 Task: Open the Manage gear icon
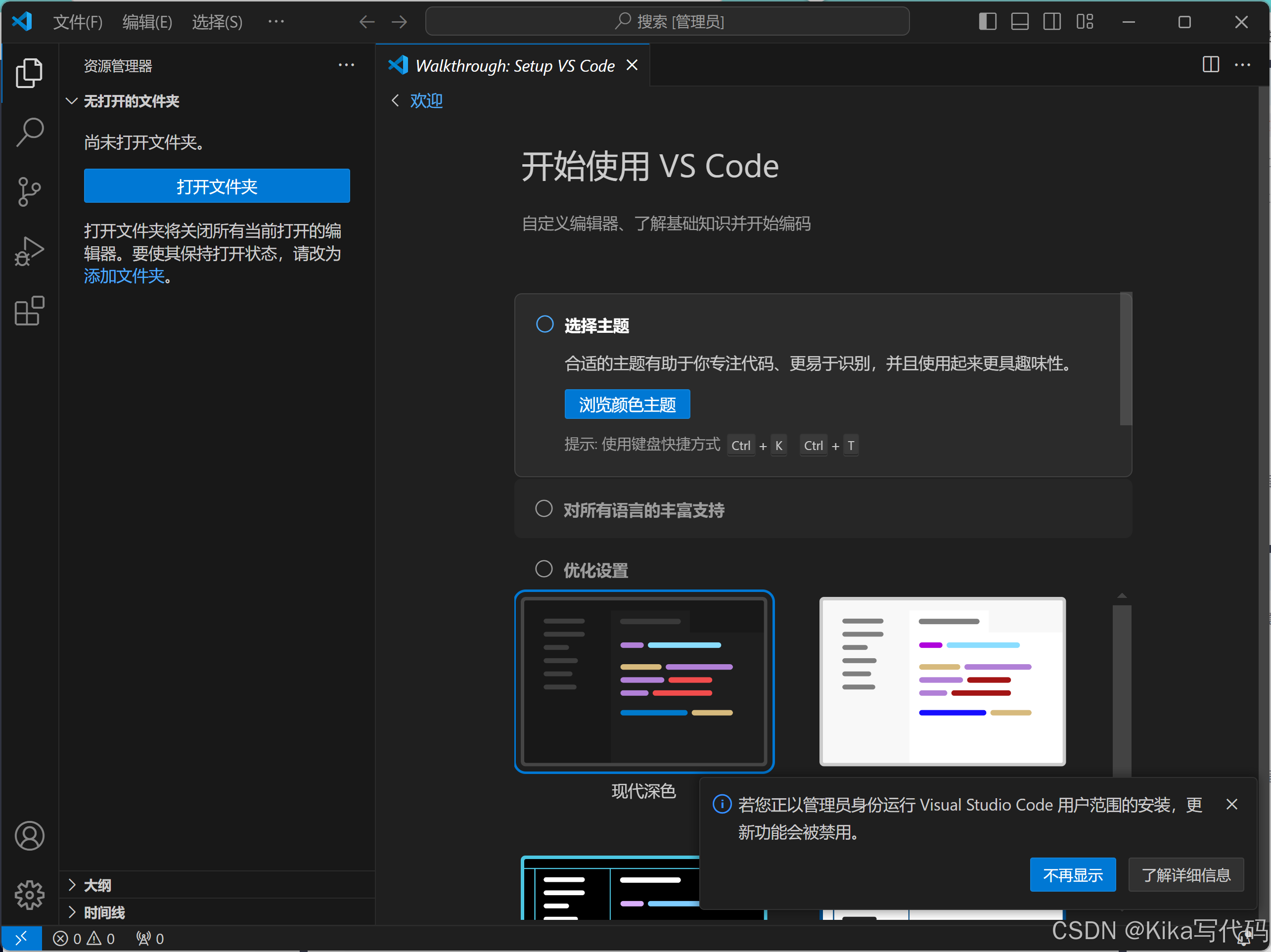pyautogui.click(x=29, y=895)
